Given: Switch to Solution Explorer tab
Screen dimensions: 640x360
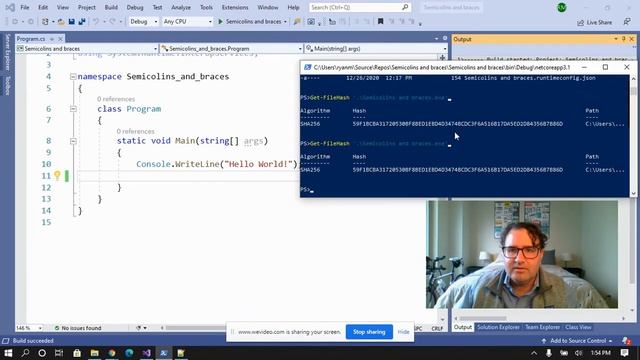Looking at the screenshot, I should tap(498, 327).
